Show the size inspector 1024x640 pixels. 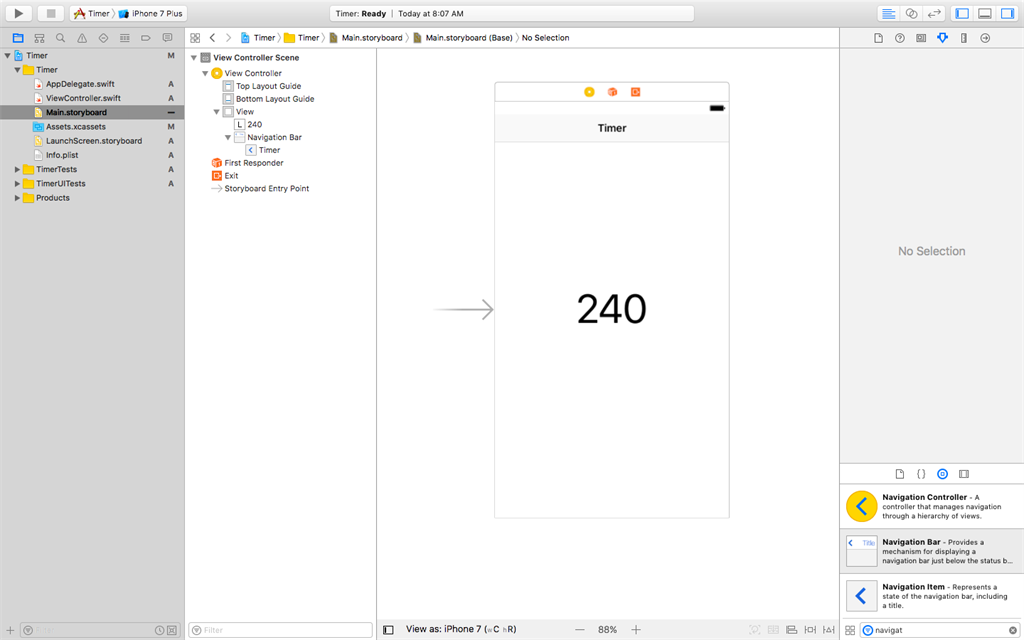pos(963,38)
